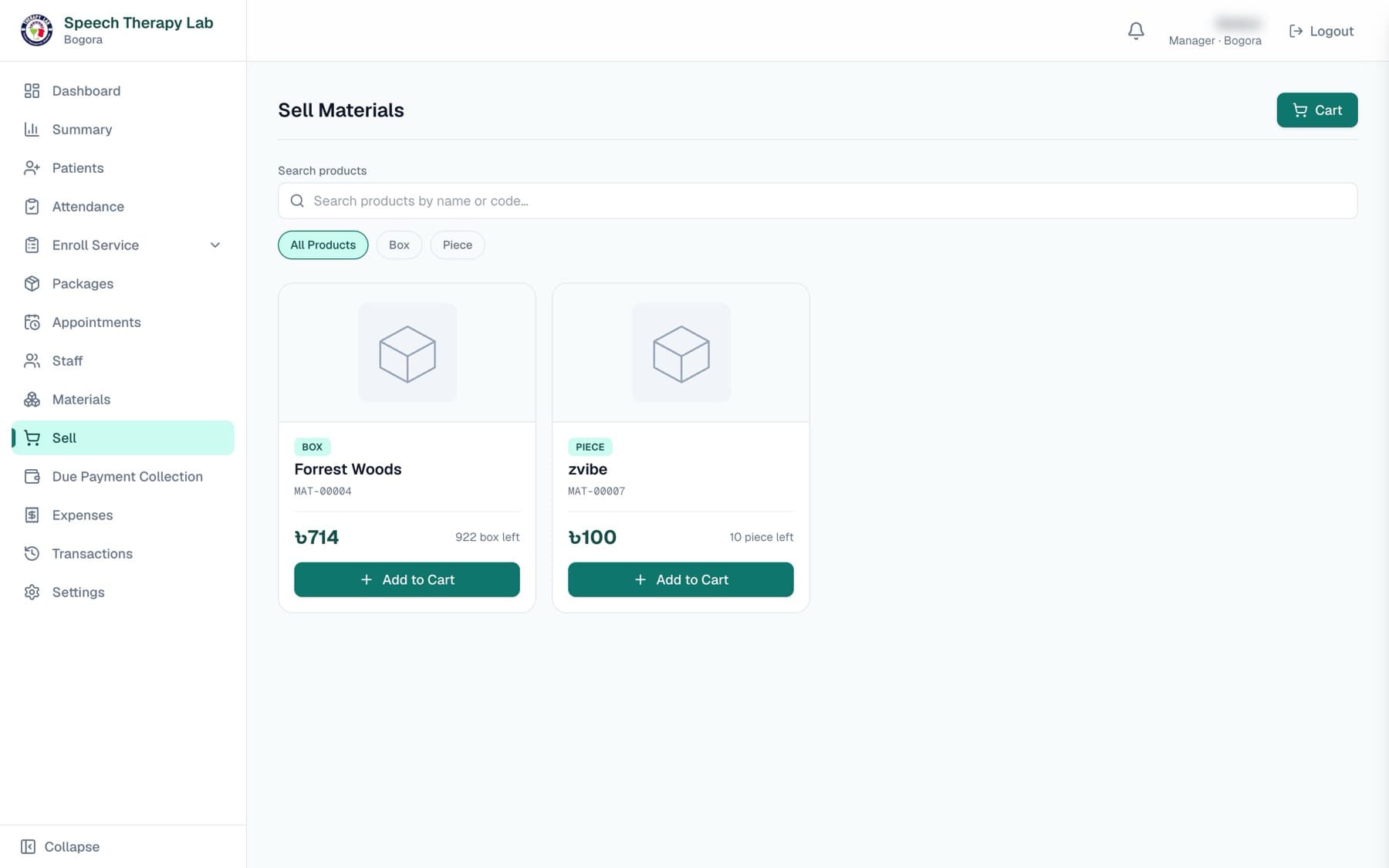Open the Sell menu item
This screenshot has height=868, width=1389.
pyautogui.click(x=123, y=437)
